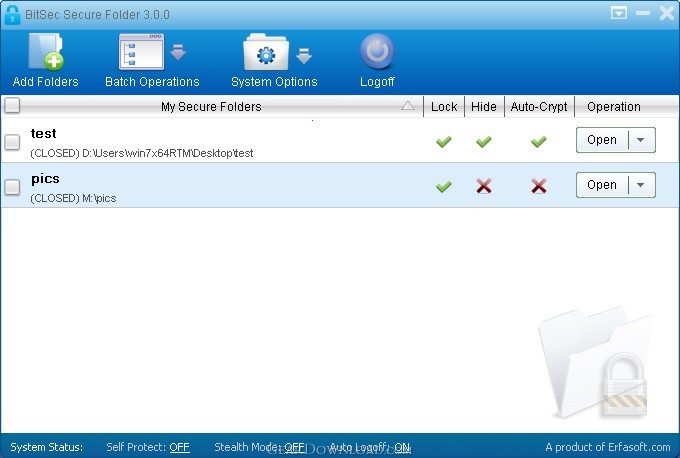This screenshot has height=458, width=680.
Task: Toggle the Hide checkmark for test
Action: coord(484,141)
